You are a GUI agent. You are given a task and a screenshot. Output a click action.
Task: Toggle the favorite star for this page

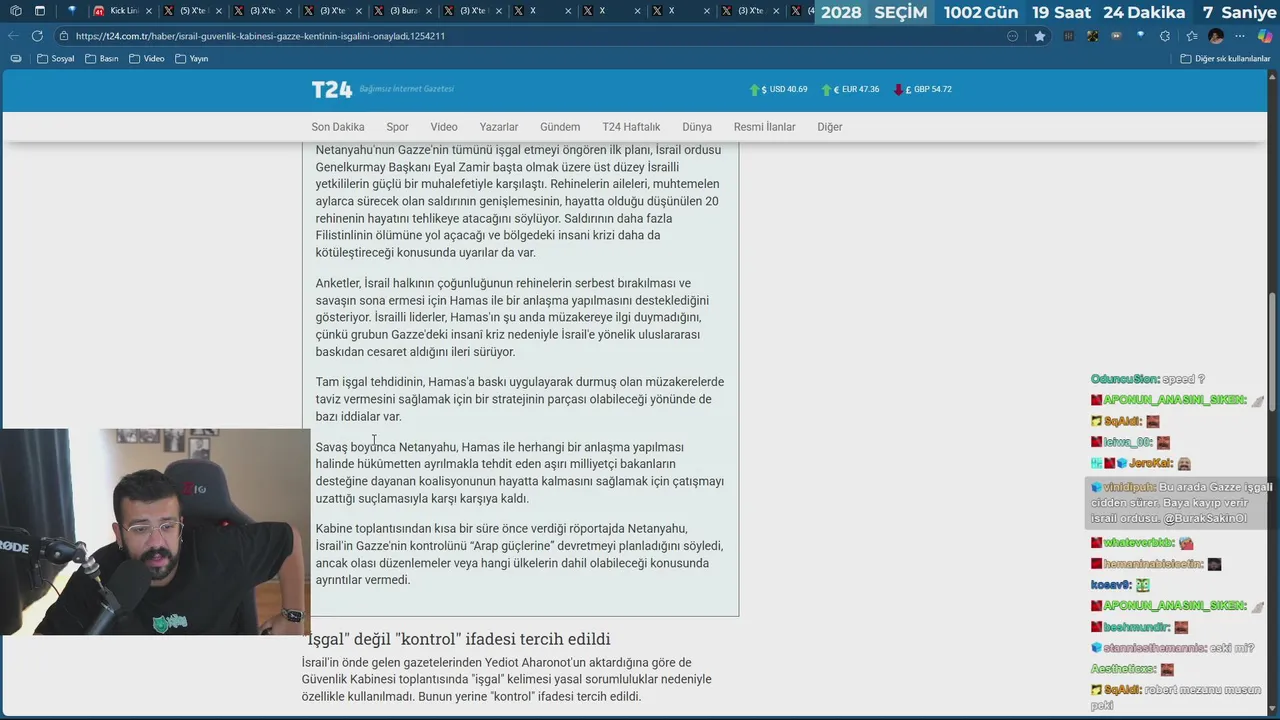point(1040,36)
